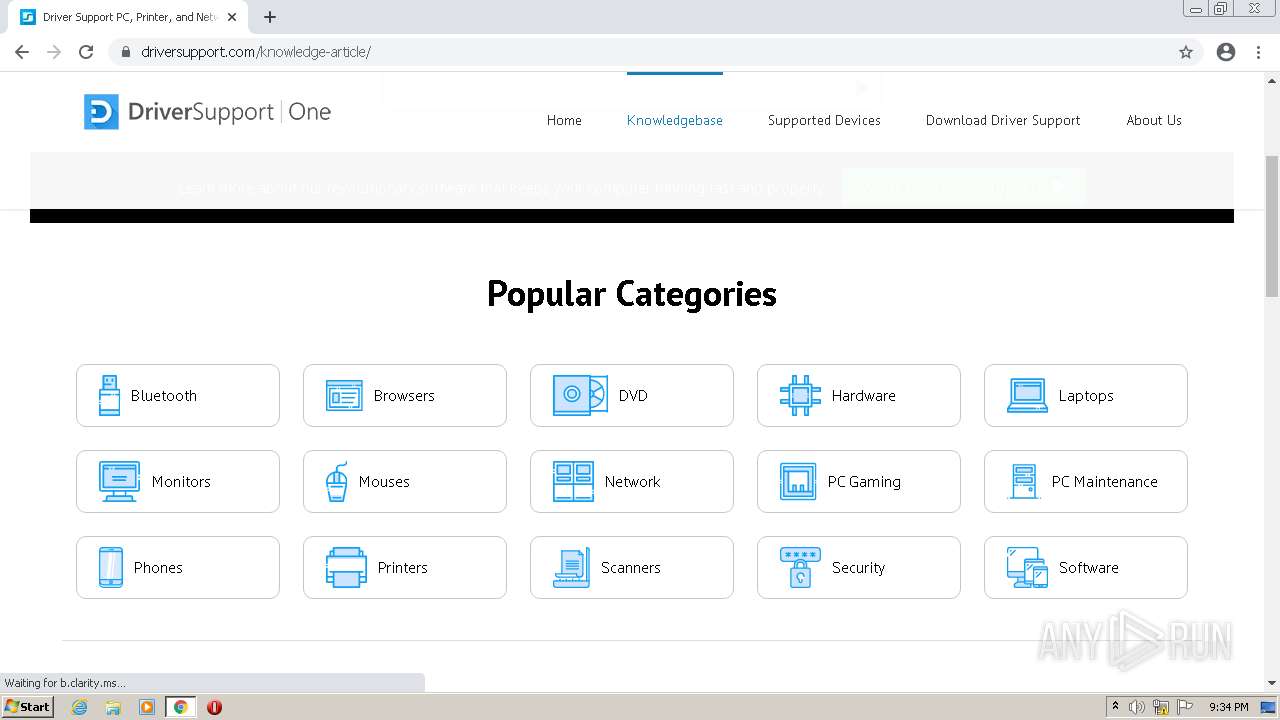Bookmark this page with the star icon
The image size is (1280, 720).
(x=1186, y=52)
